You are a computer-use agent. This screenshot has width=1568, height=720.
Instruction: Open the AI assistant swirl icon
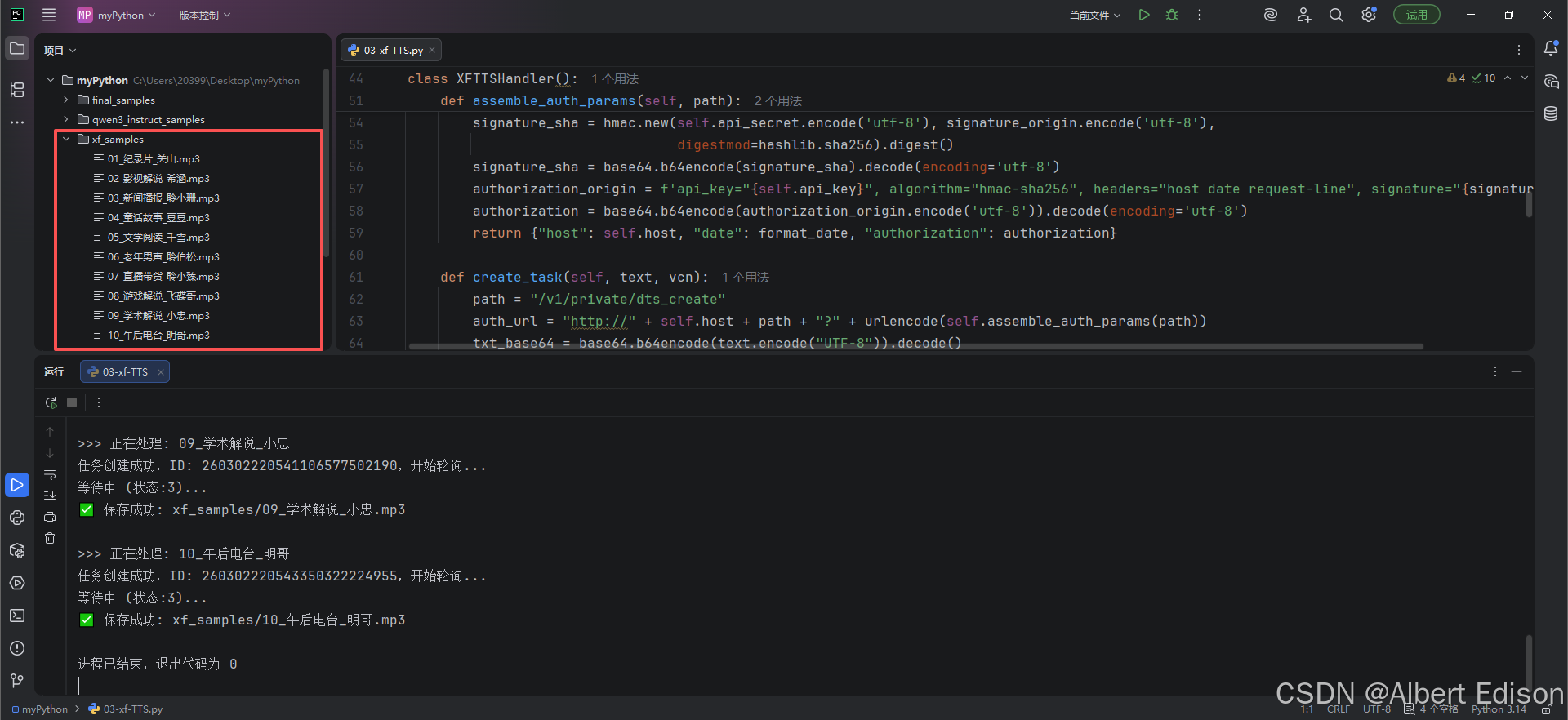point(1271,15)
